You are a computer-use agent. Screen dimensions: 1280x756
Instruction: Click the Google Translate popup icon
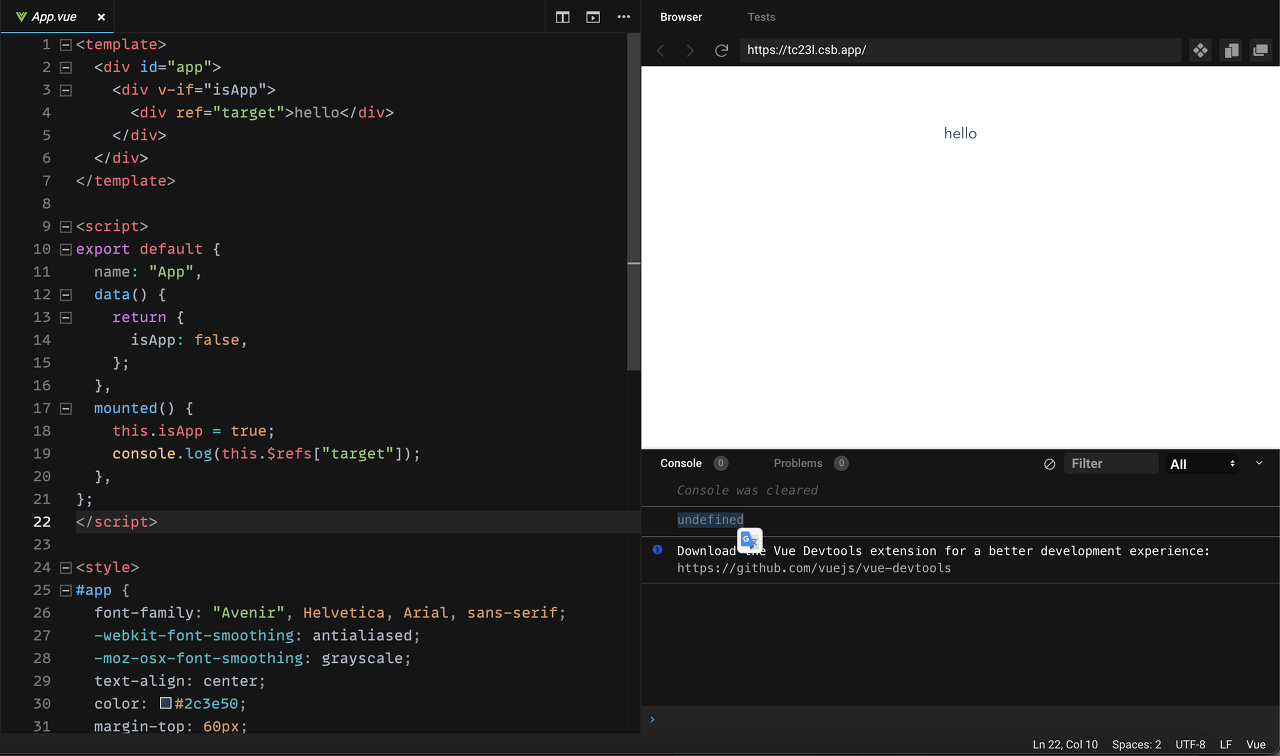[750, 540]
